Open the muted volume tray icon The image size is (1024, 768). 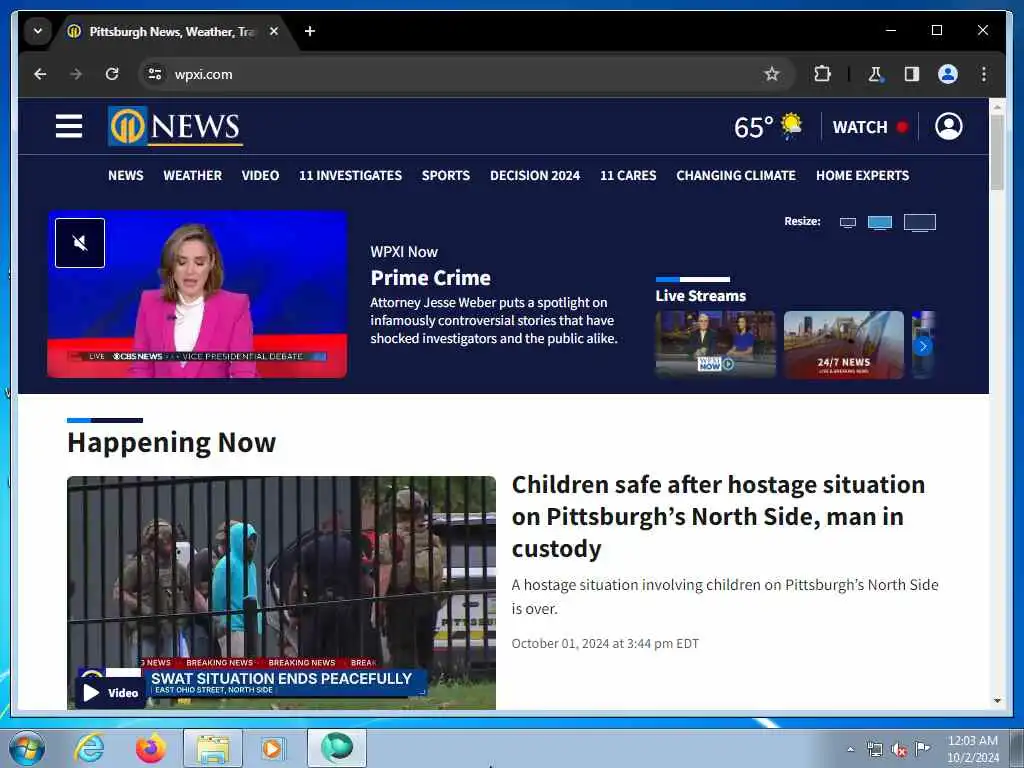pos(899,749)
